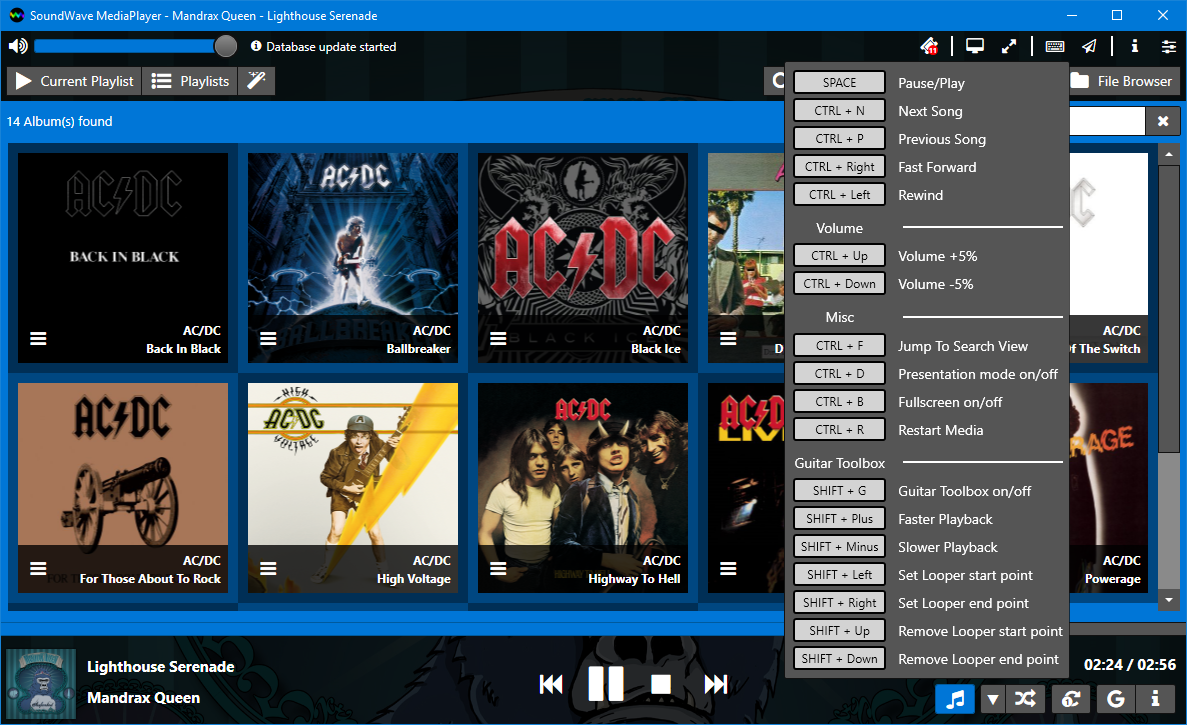Adjust the volume slider handle
The height and width of the screenshot is (725, 1187).
click(x=226, y=46)
